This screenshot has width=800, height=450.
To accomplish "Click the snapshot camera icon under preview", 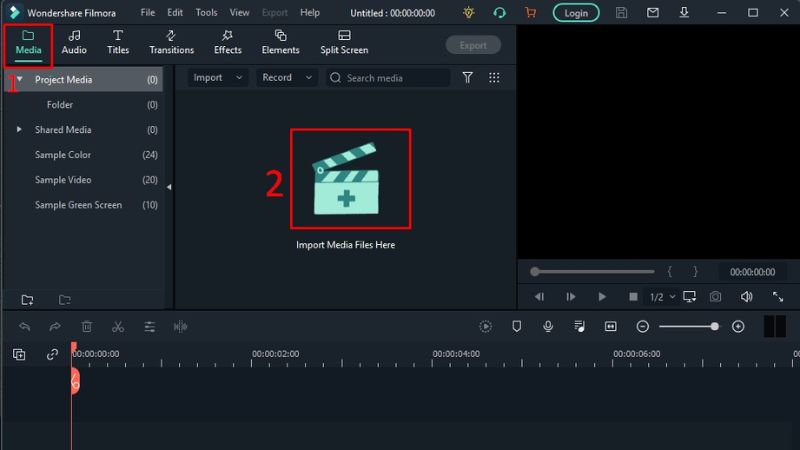I will point(715,297).
